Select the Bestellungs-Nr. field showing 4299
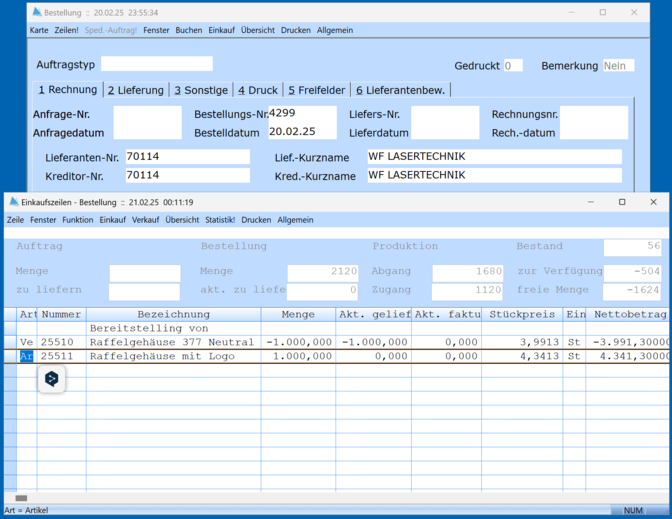The image size is (672, 519). (x=302, y=114)
